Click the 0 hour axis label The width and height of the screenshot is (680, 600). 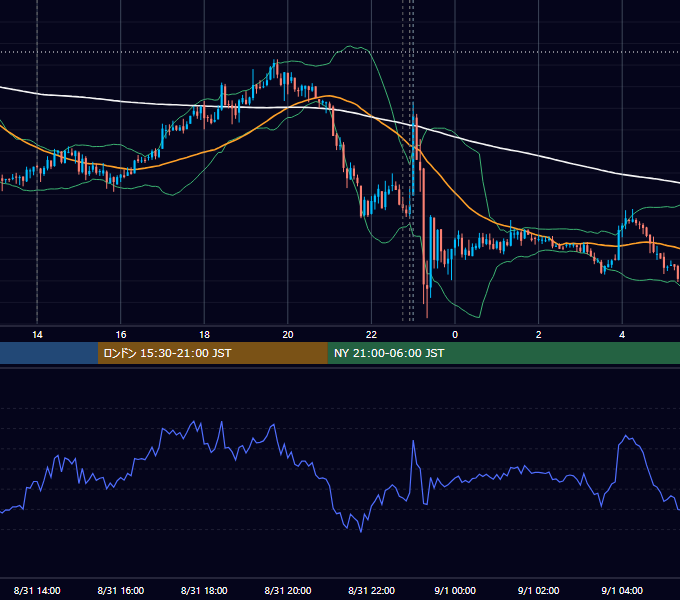(x=455, y=335)
